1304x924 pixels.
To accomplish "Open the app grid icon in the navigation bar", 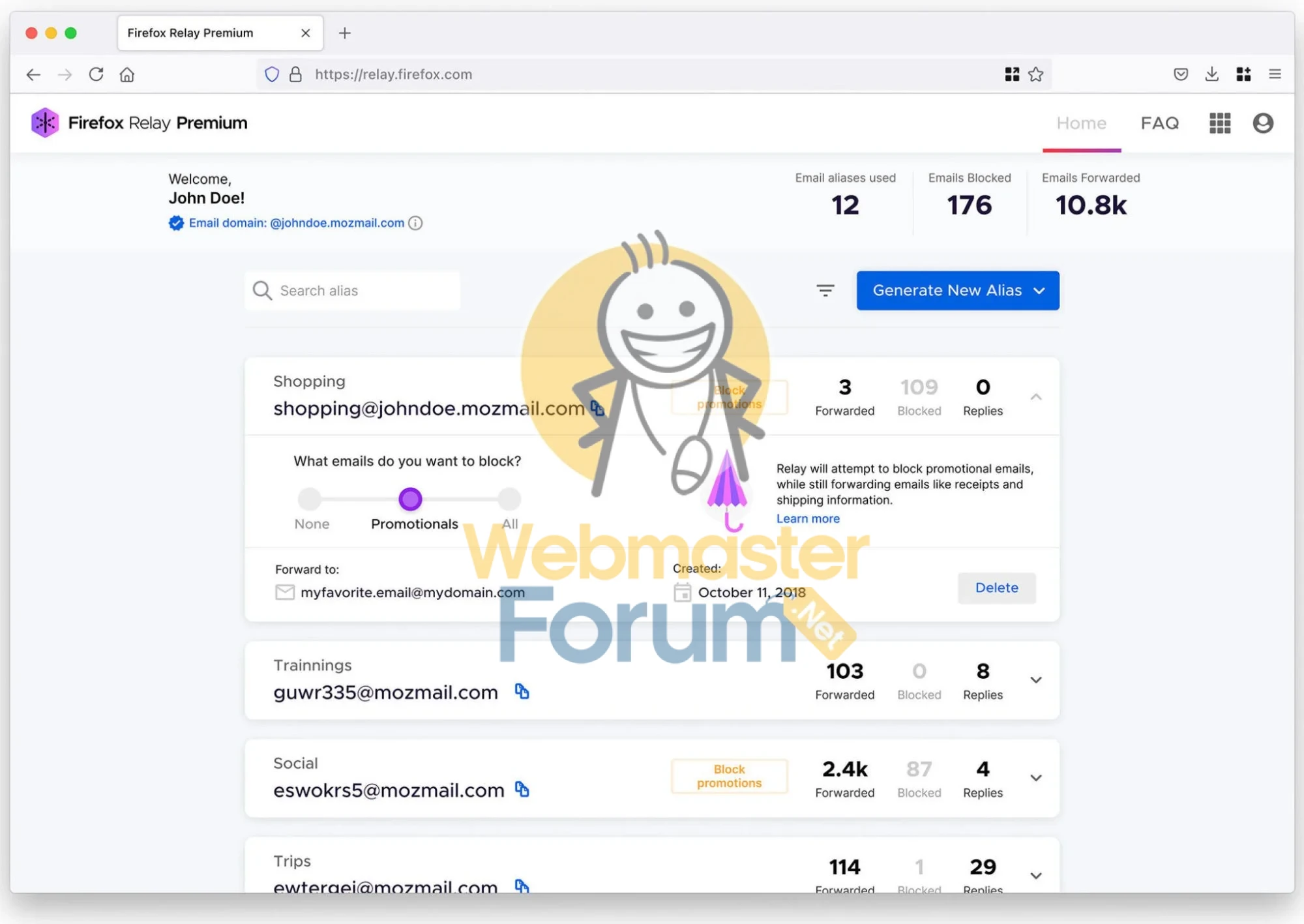I will (x=1219, y=123).
